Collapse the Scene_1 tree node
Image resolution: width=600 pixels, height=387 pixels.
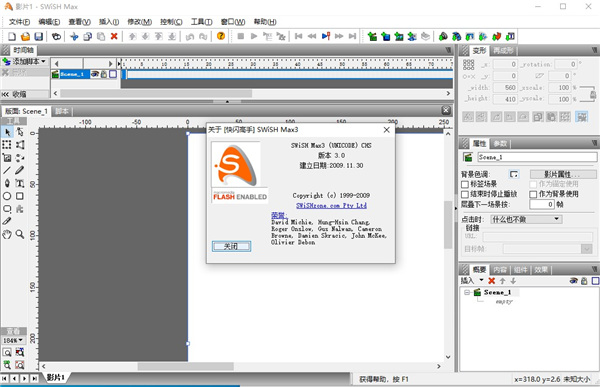467,292
